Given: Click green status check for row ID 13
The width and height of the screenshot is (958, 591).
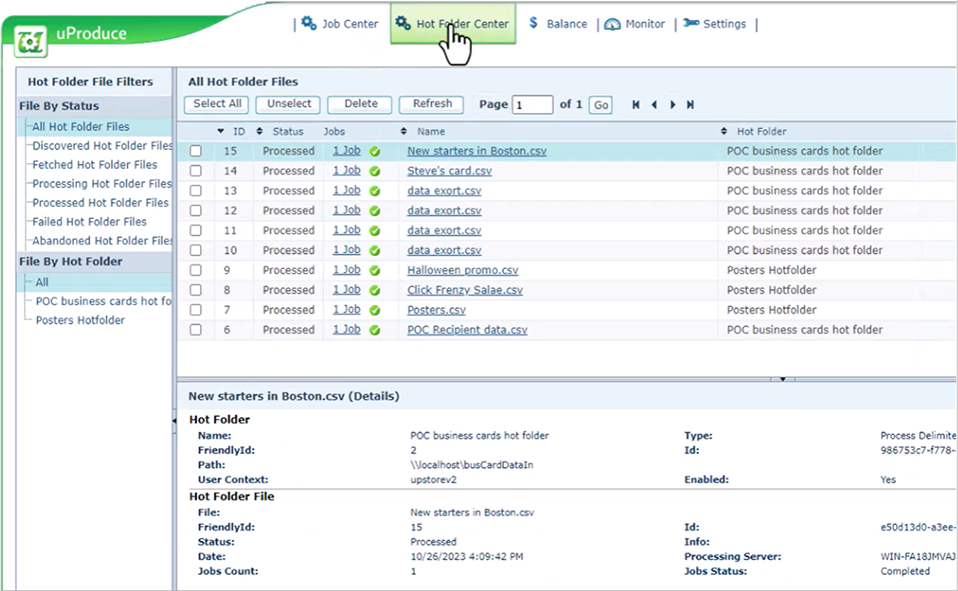Looking at the screenshot, I should click(375, 191).
